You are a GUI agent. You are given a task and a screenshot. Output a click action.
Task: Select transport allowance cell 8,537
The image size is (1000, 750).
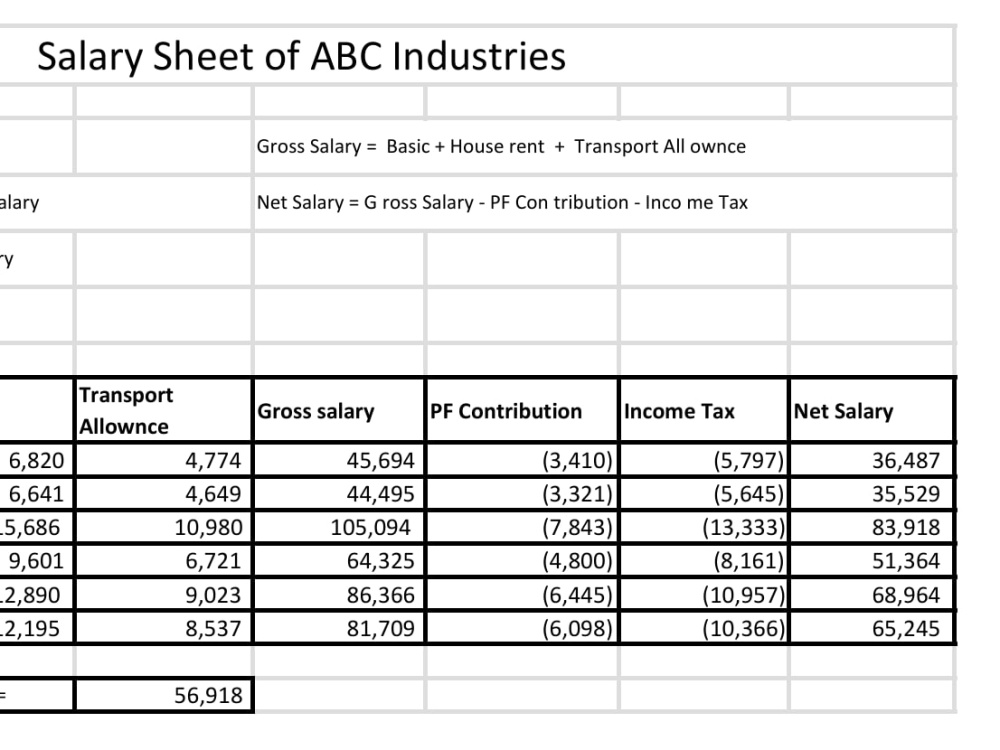[163, 628]
